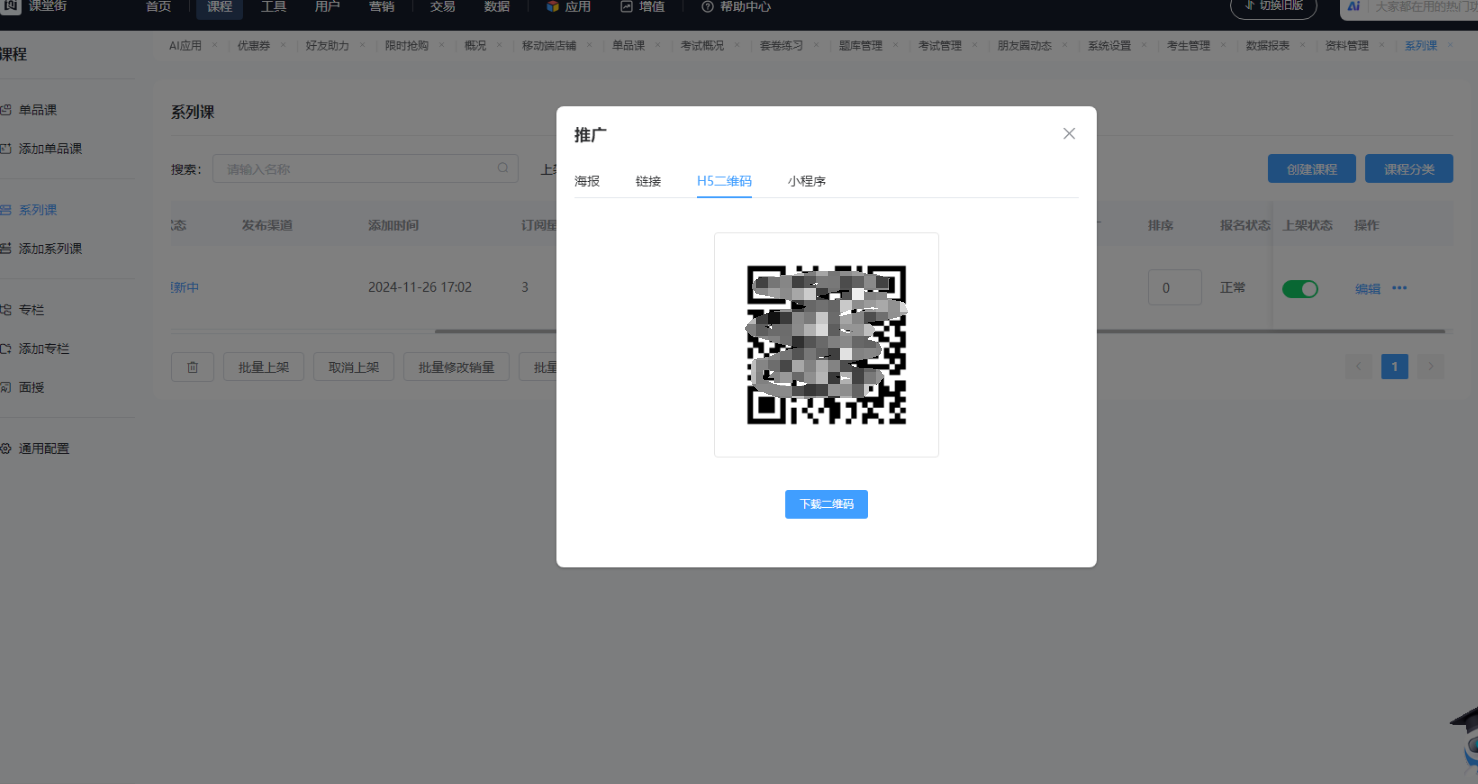Switch to the AI应用 page tab

(x=185, y=46)
